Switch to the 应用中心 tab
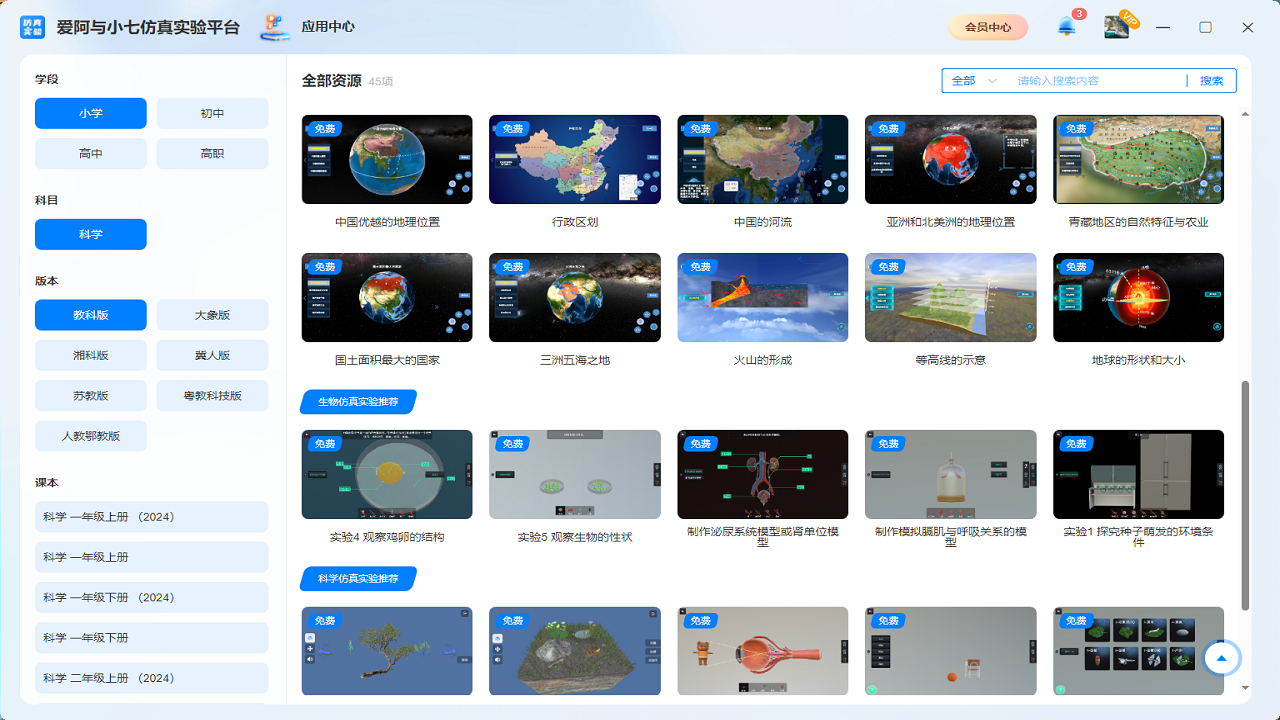 (x=329, y=27)
